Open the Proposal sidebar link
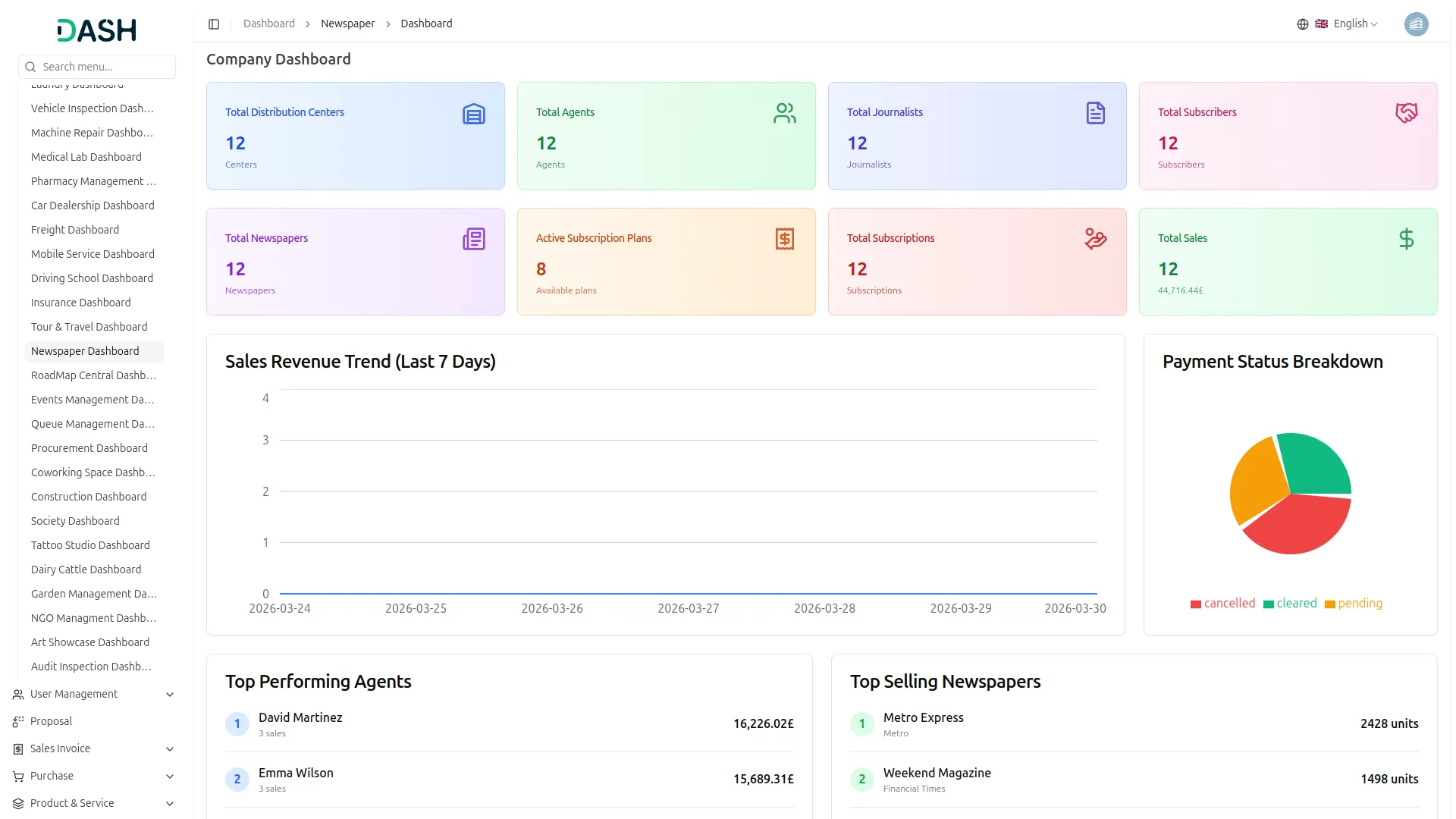 51,721
